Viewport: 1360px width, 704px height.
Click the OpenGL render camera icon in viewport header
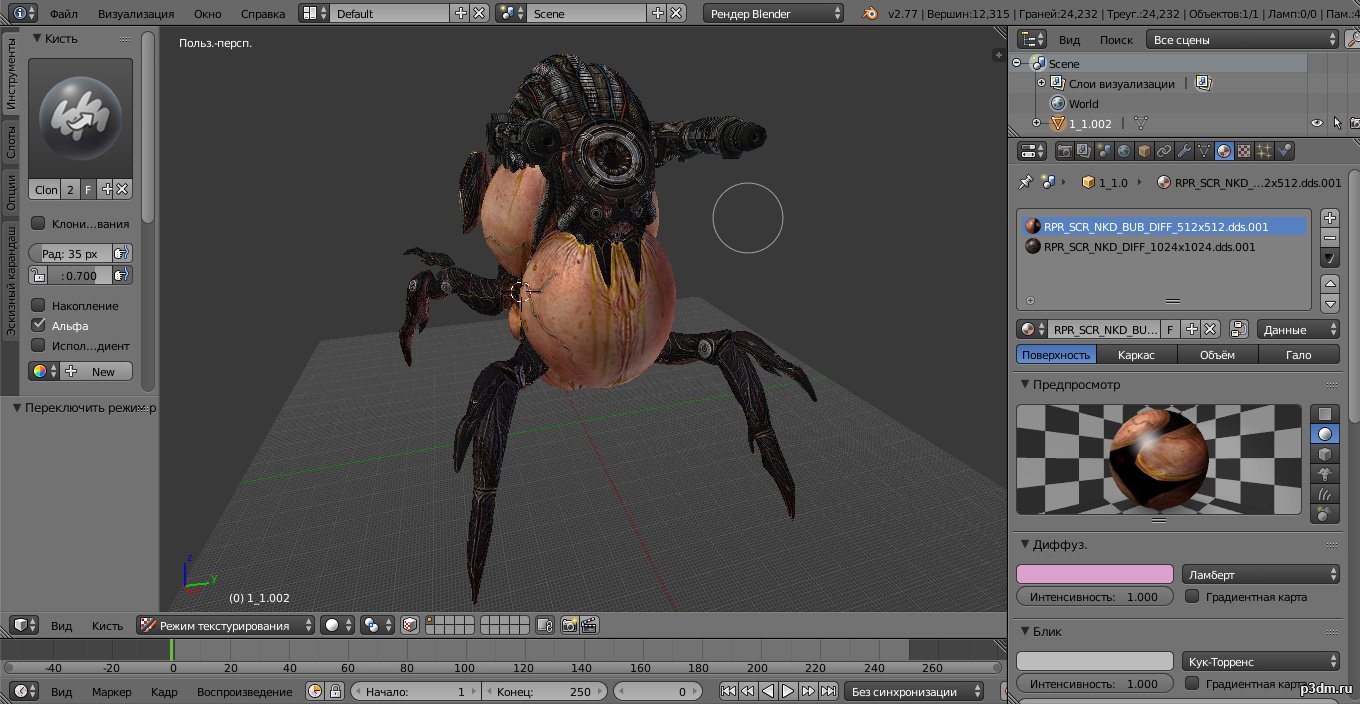click(x=569, y=625)
